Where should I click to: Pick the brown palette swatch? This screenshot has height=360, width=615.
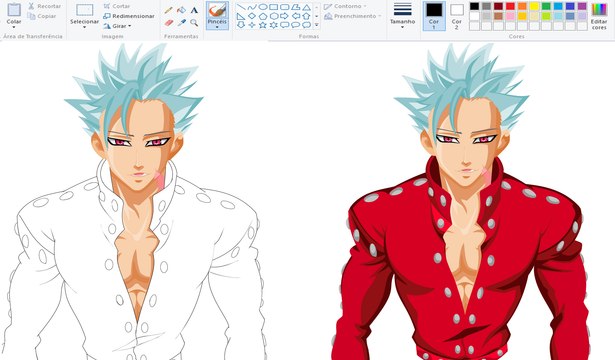pyautogui.click(x=499, y=16)
